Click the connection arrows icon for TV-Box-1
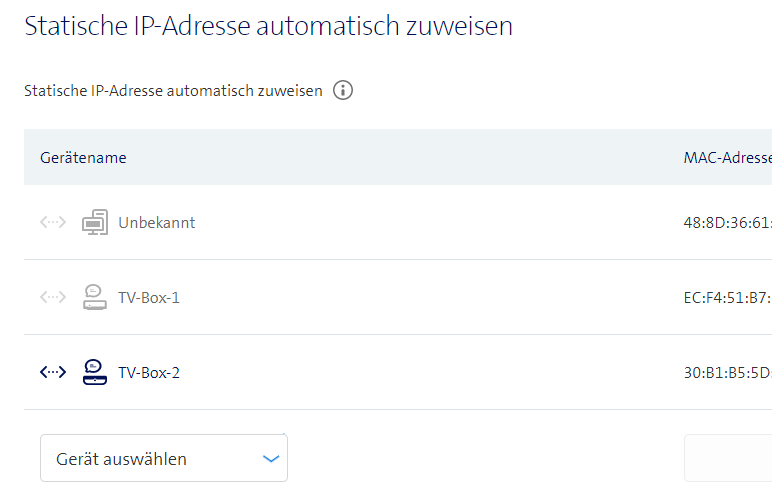The image size is (772, 494). (x=53, y=297)
